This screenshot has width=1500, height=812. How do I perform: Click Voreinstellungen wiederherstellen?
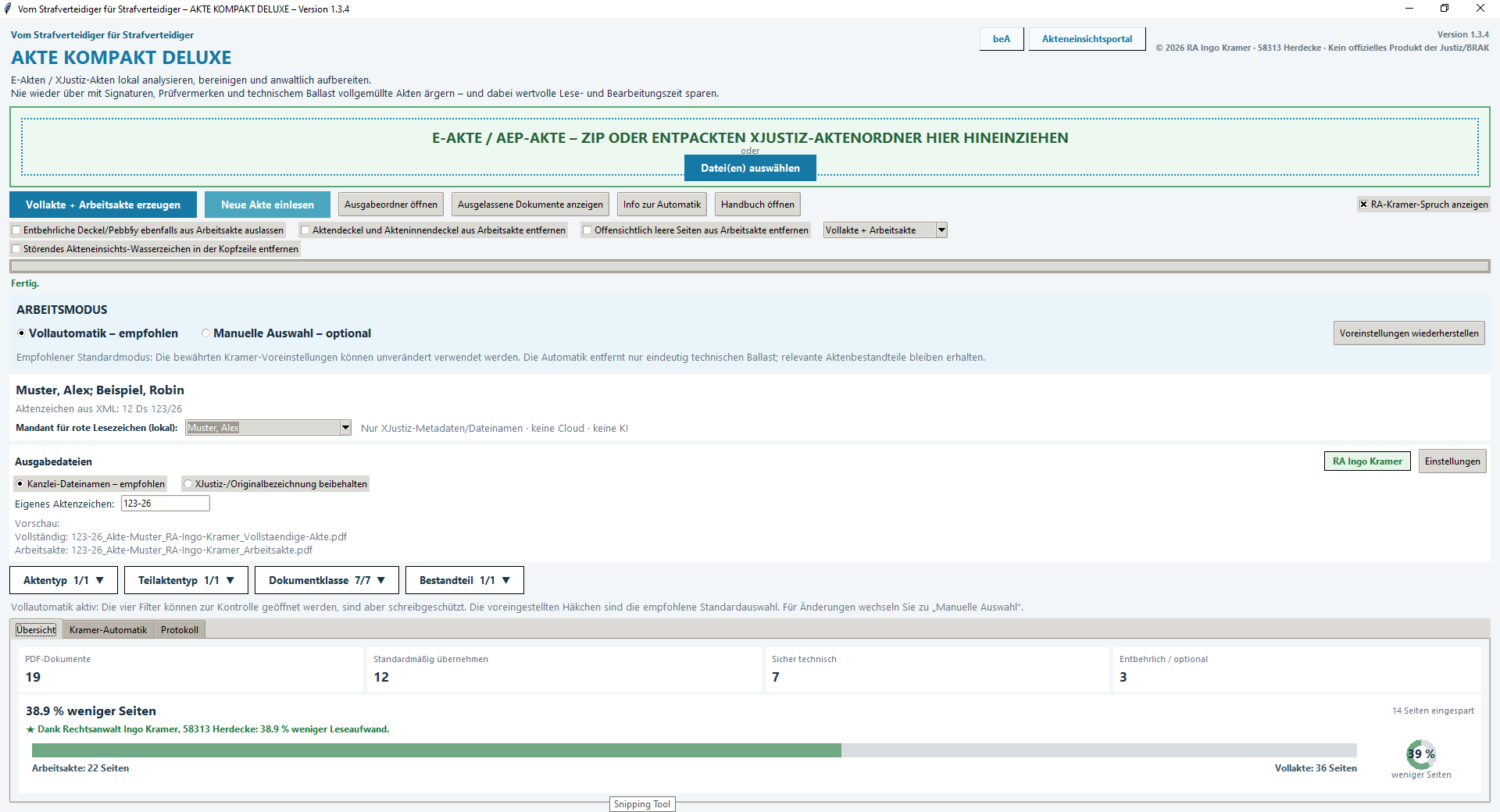point(1409,333)
